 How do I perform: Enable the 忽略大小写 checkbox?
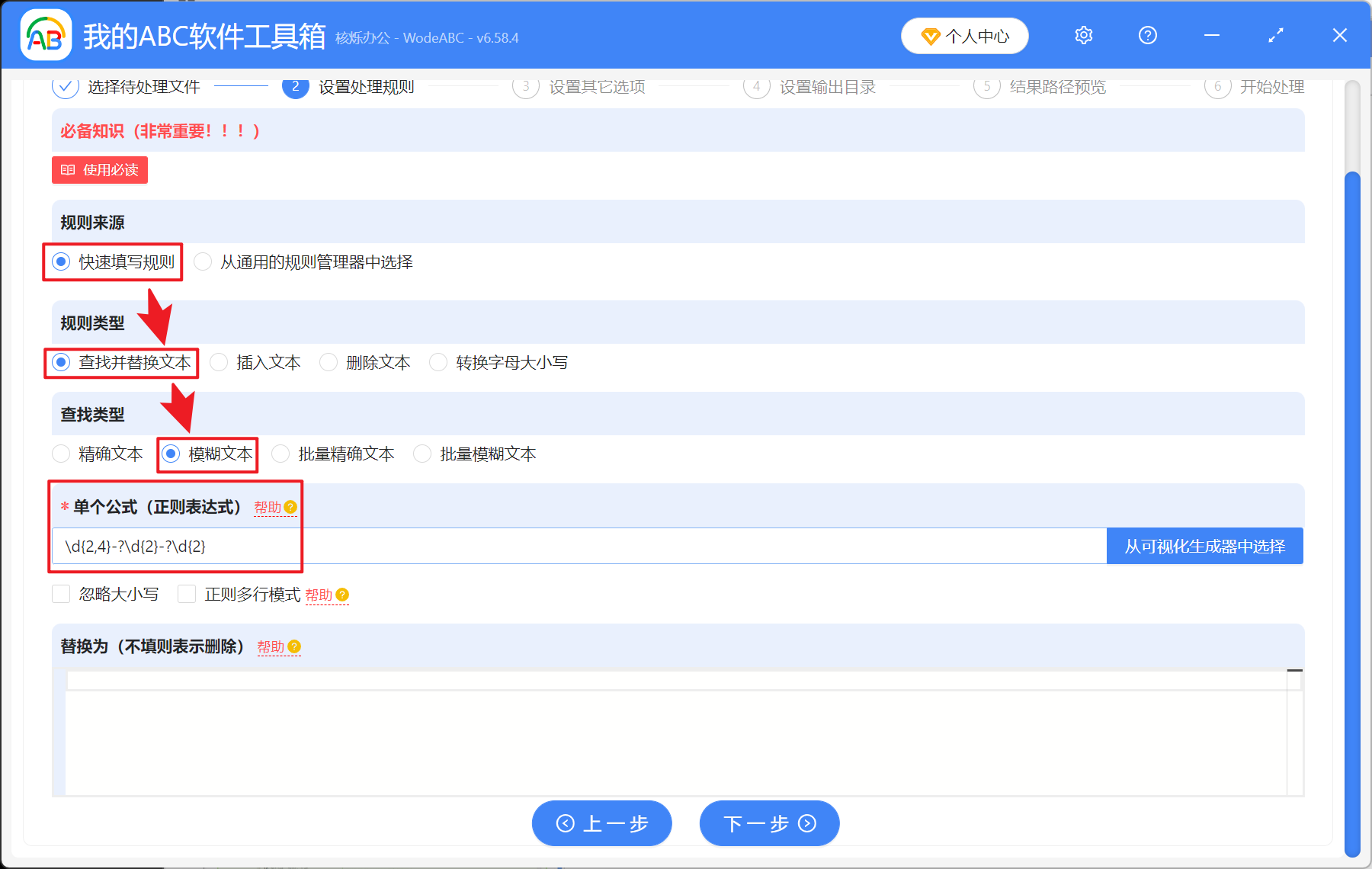[x=61, y=594]
